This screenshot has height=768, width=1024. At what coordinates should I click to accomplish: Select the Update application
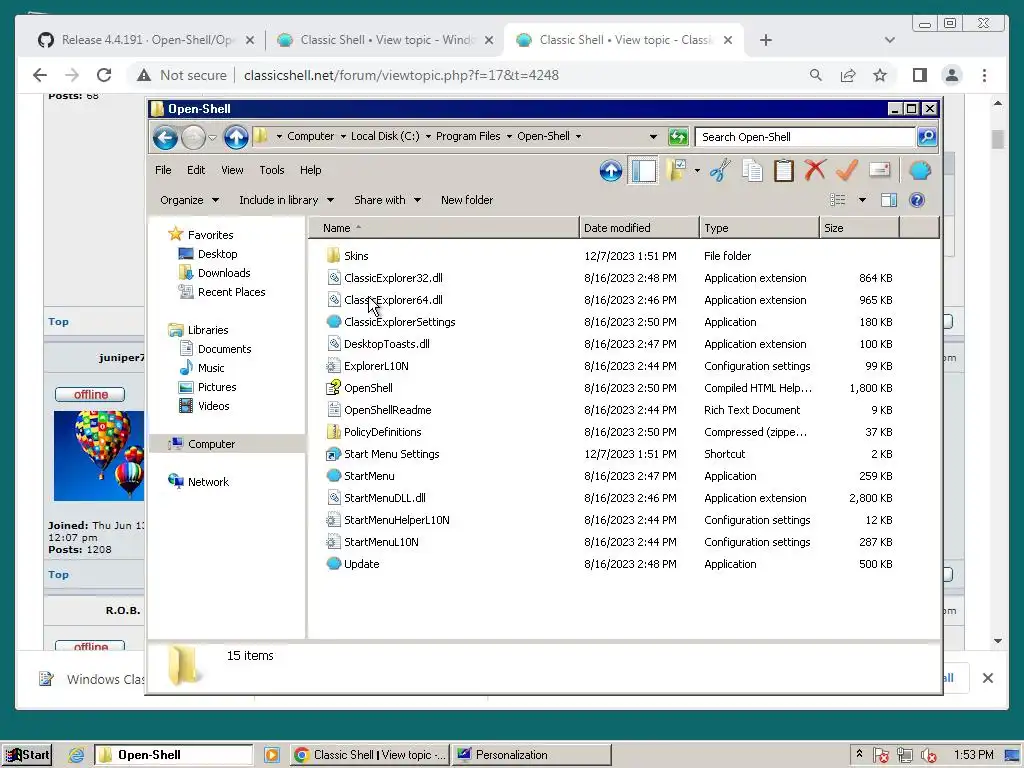361,564
